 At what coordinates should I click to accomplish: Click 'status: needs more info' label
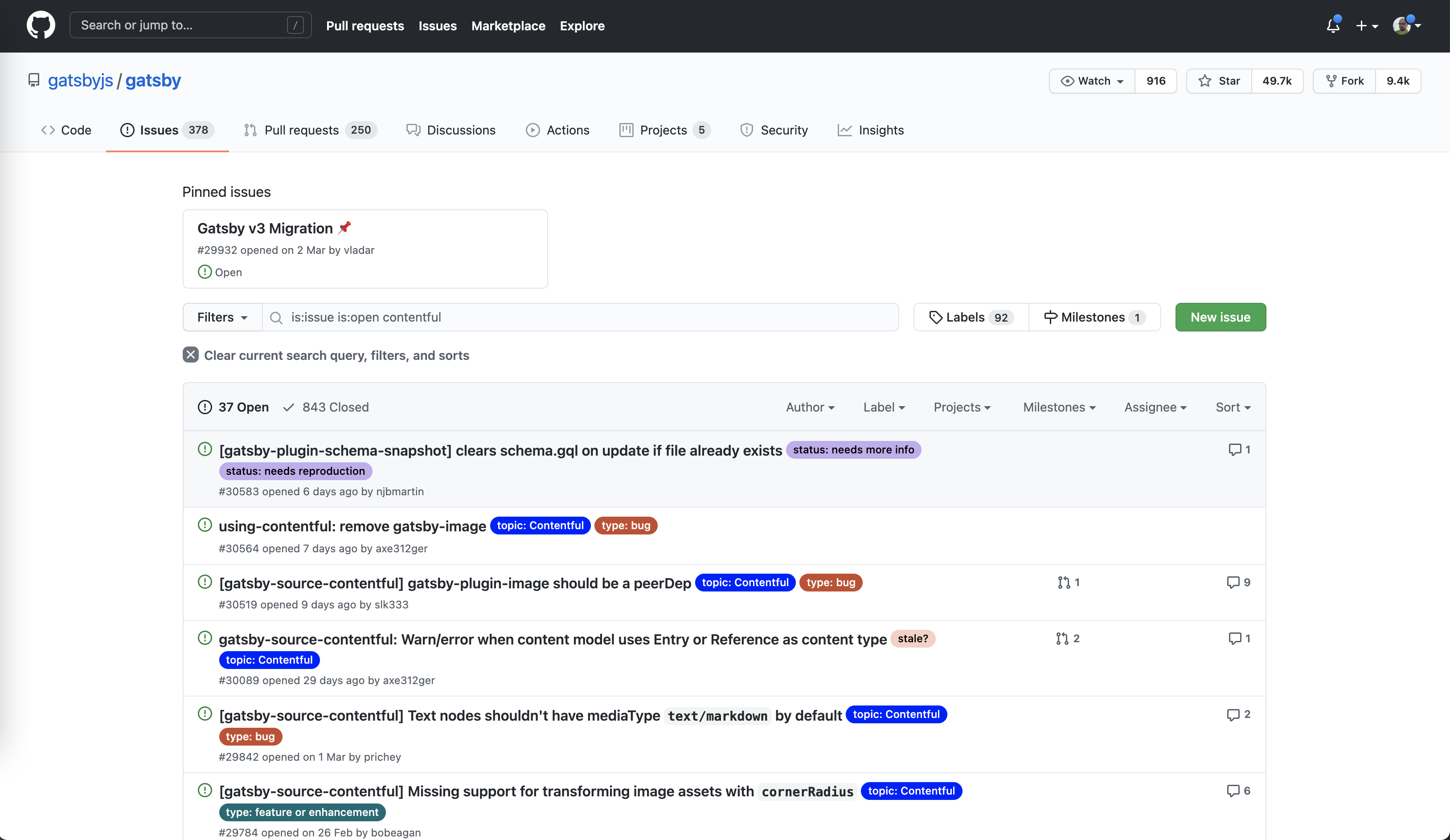(x=853, y=449)
